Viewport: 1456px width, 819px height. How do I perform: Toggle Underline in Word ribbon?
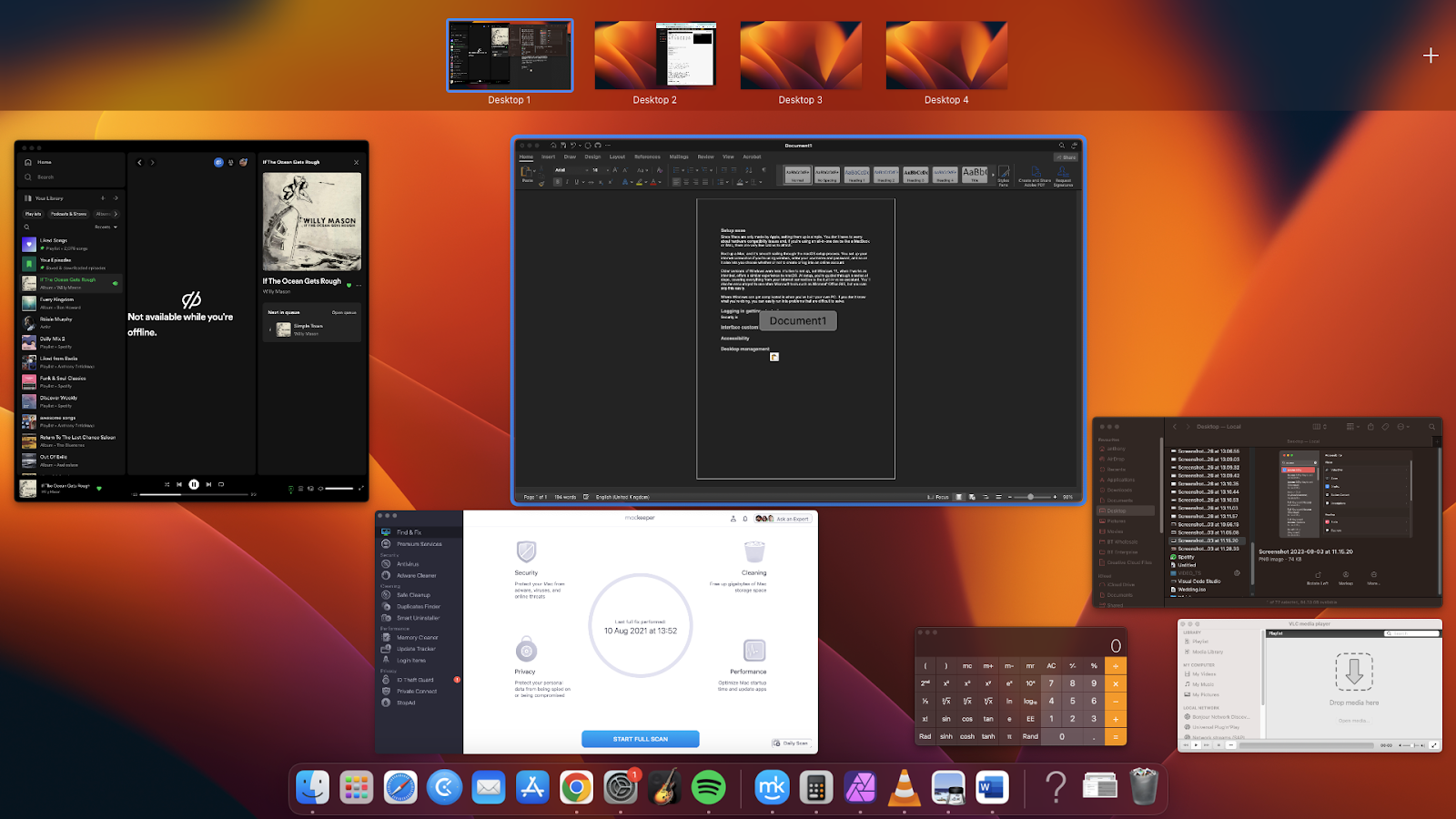[x=576, y=182]
